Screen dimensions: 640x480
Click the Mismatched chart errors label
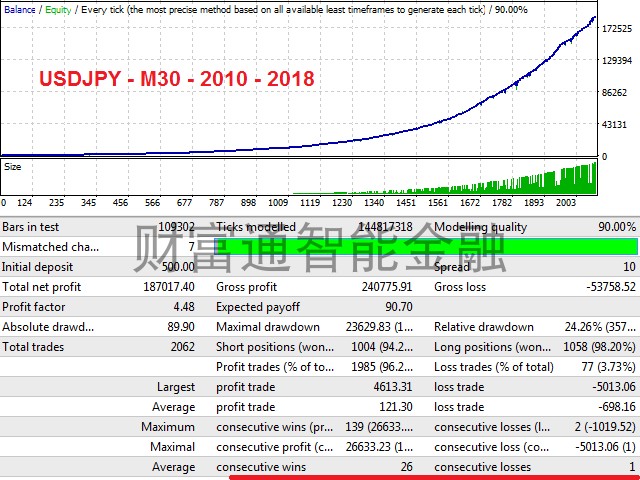51,247
